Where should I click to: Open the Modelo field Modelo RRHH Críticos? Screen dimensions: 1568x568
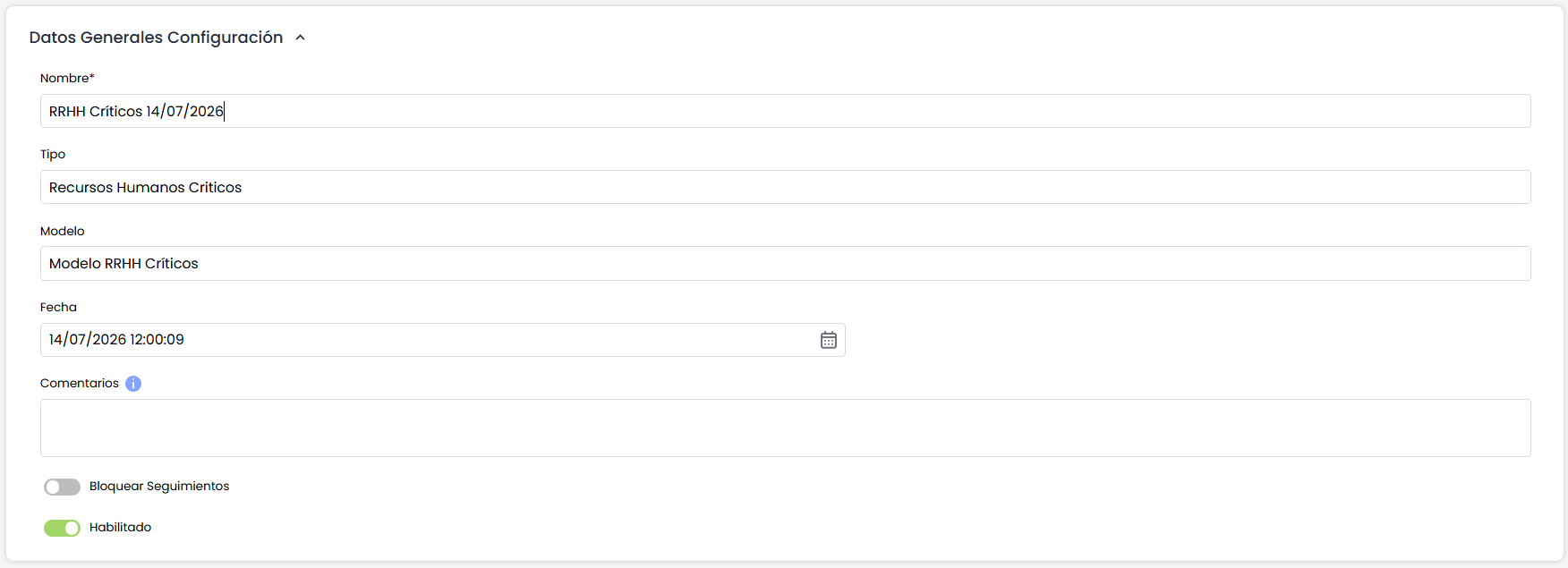[x=785, y=263]
